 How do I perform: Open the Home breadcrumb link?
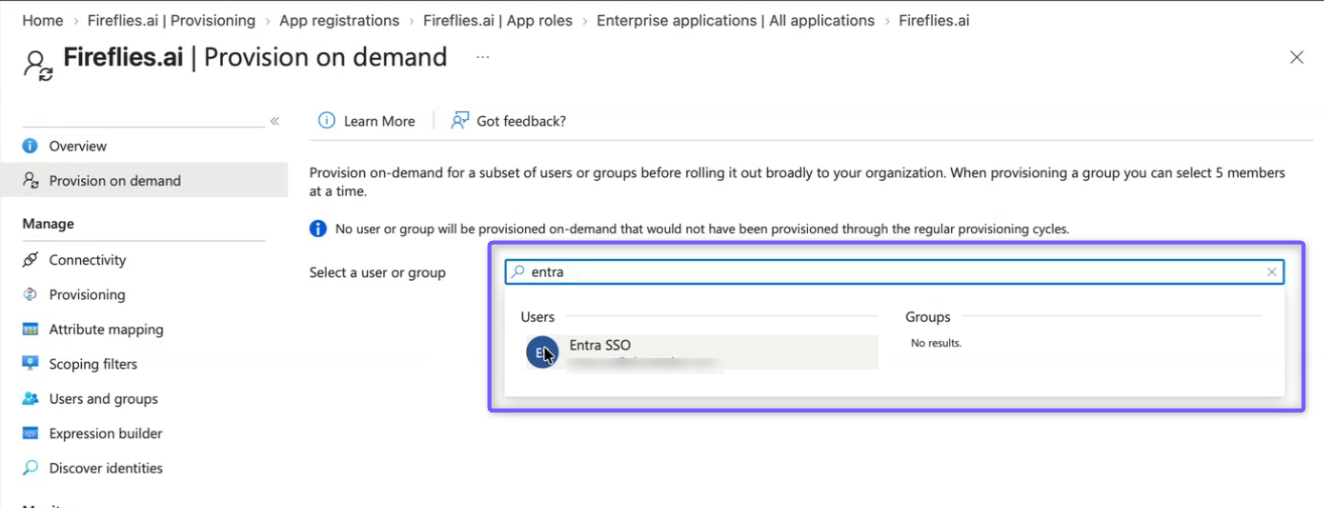43,20
